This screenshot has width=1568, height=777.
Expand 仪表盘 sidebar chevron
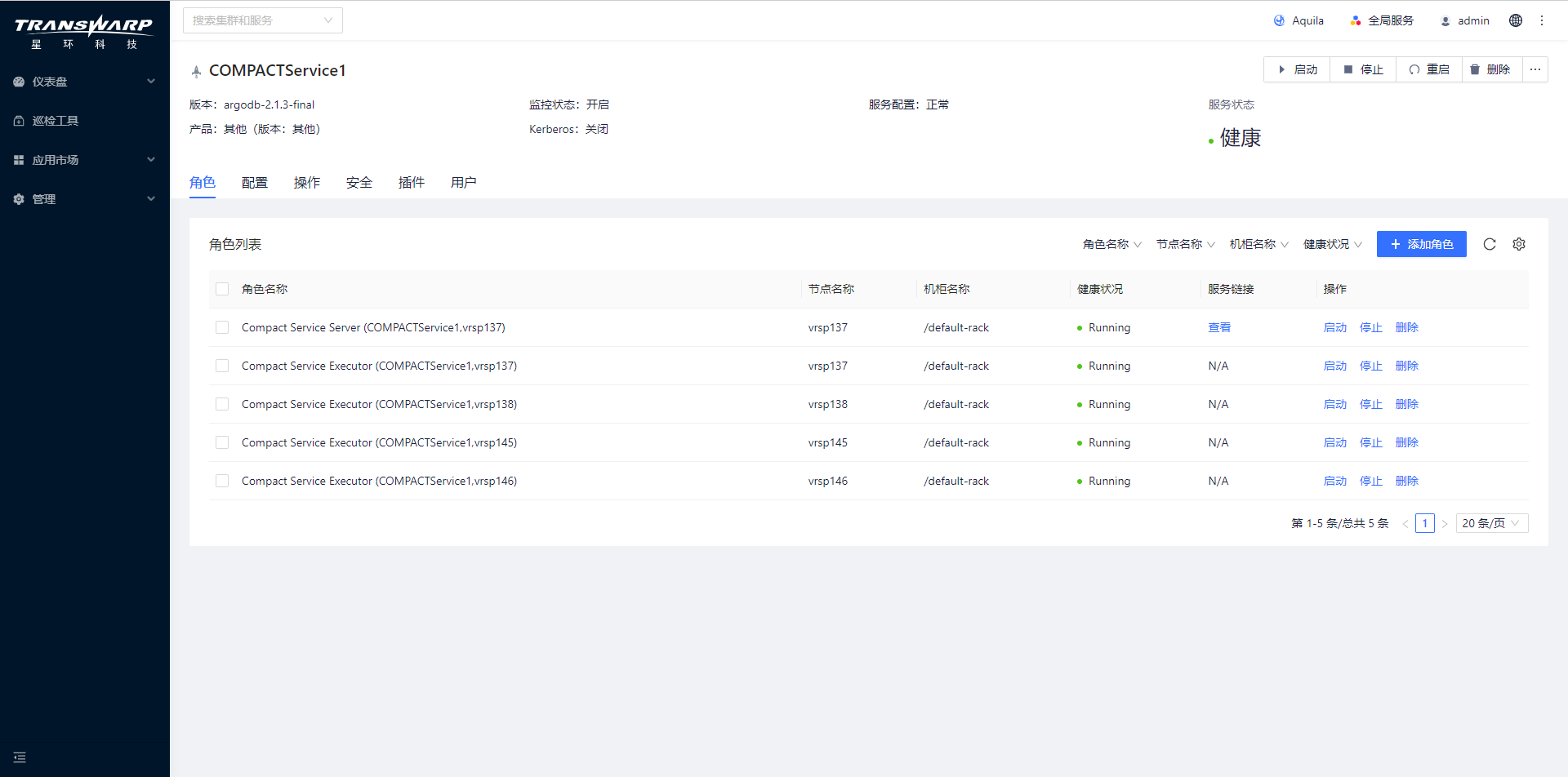[151, 82]
